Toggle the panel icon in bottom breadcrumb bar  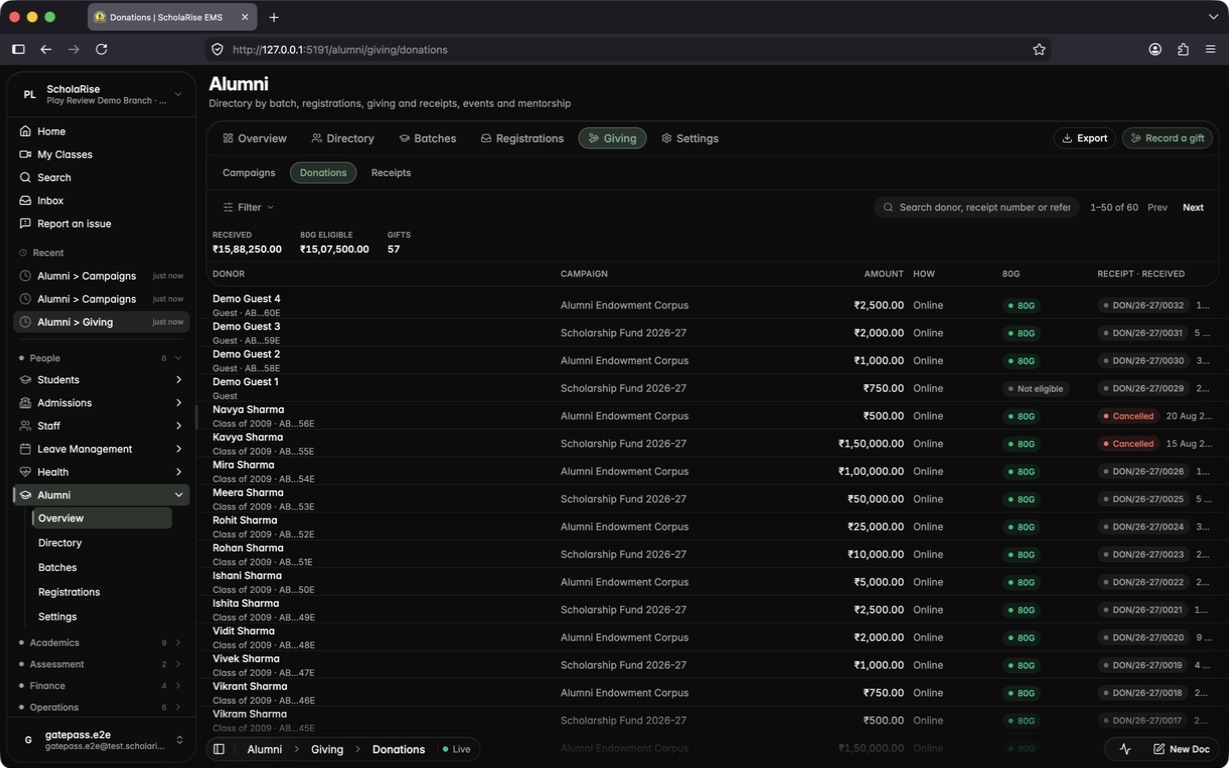[219, 749]
